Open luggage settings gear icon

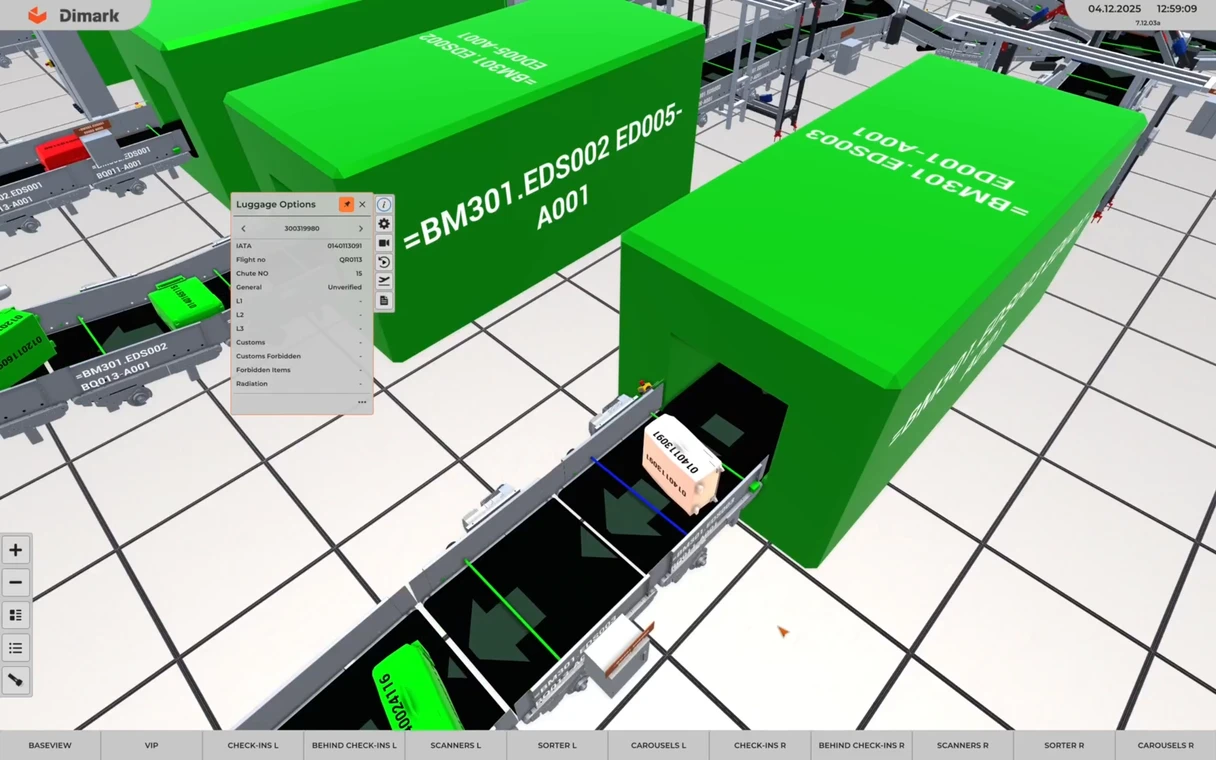coord(384,224)
